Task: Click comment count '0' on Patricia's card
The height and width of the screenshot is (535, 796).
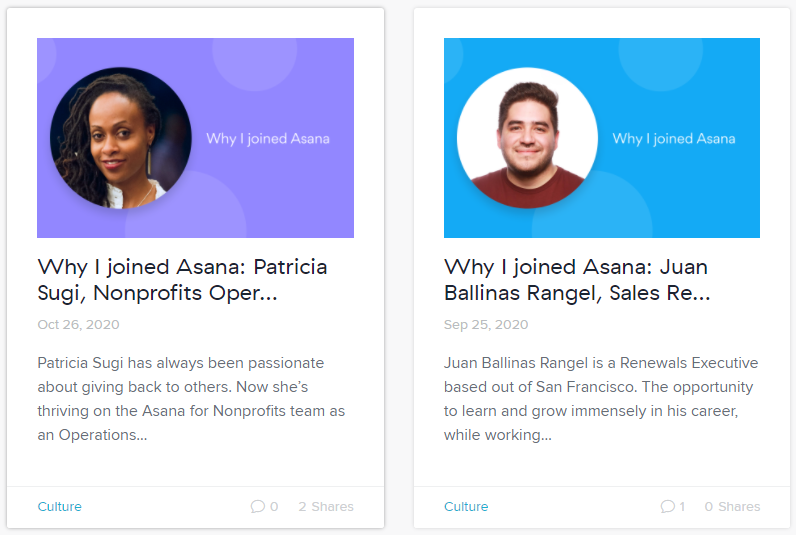Action: (x=274, y=507)
